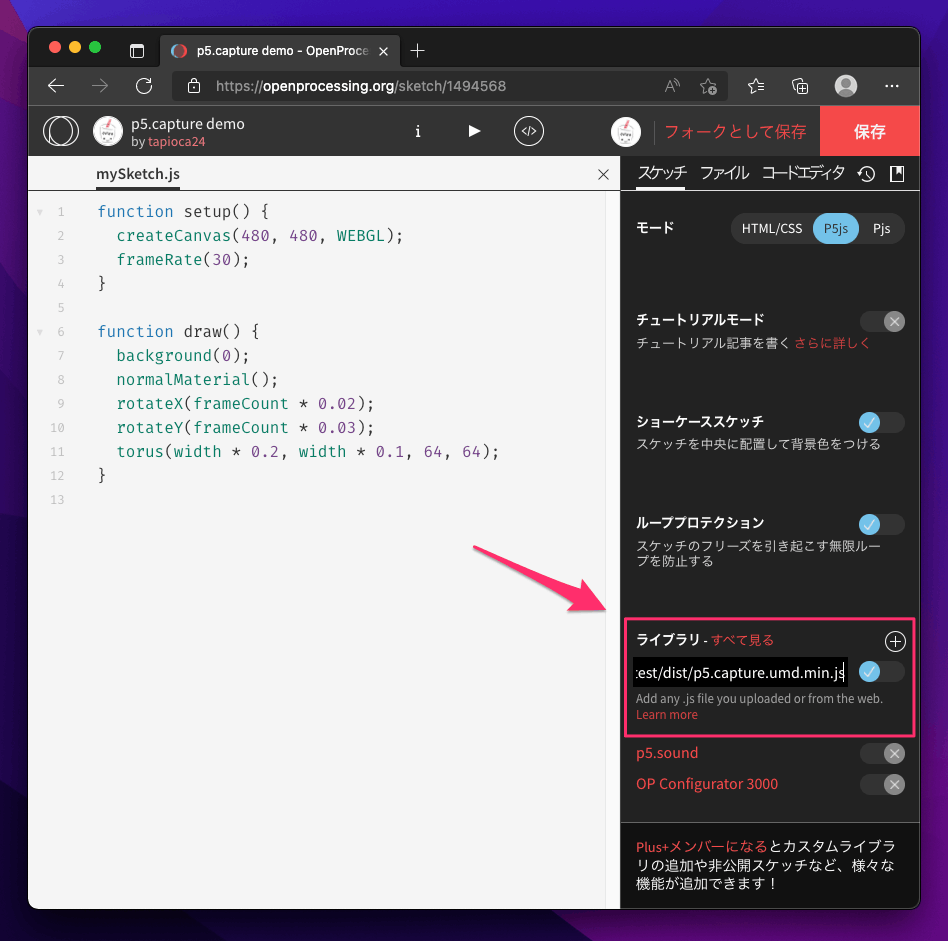Switch to the ファイル tab
The image size is (948, 941).
724,172
